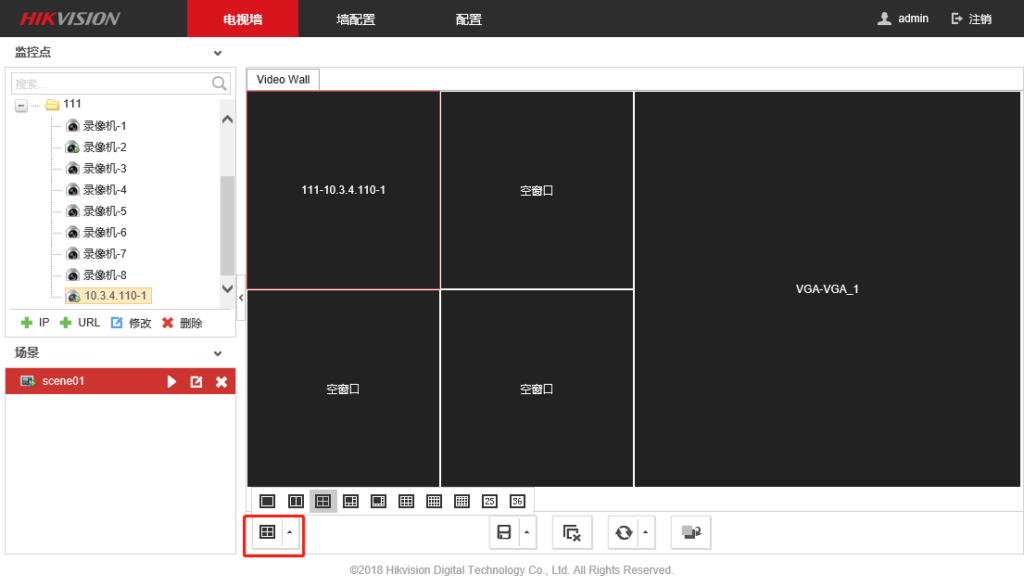
Task: Click the 删除 delete button
Action: (182, 323)
